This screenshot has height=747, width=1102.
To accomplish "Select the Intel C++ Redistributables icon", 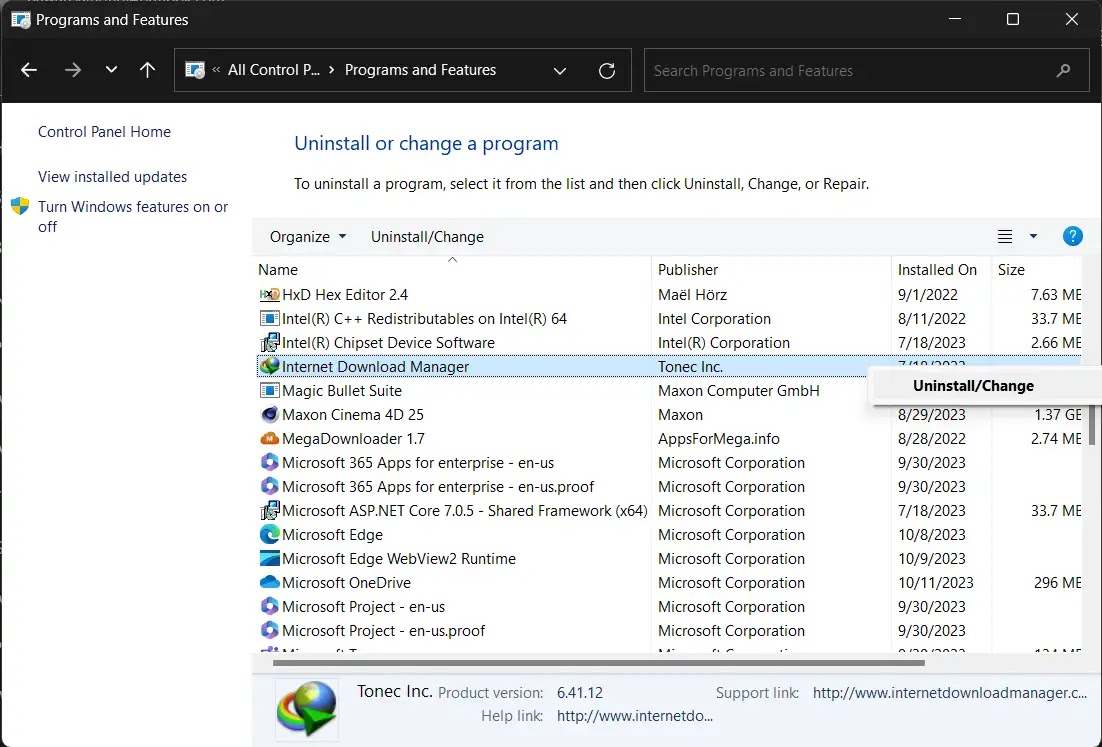I will [x=270, y=318].
